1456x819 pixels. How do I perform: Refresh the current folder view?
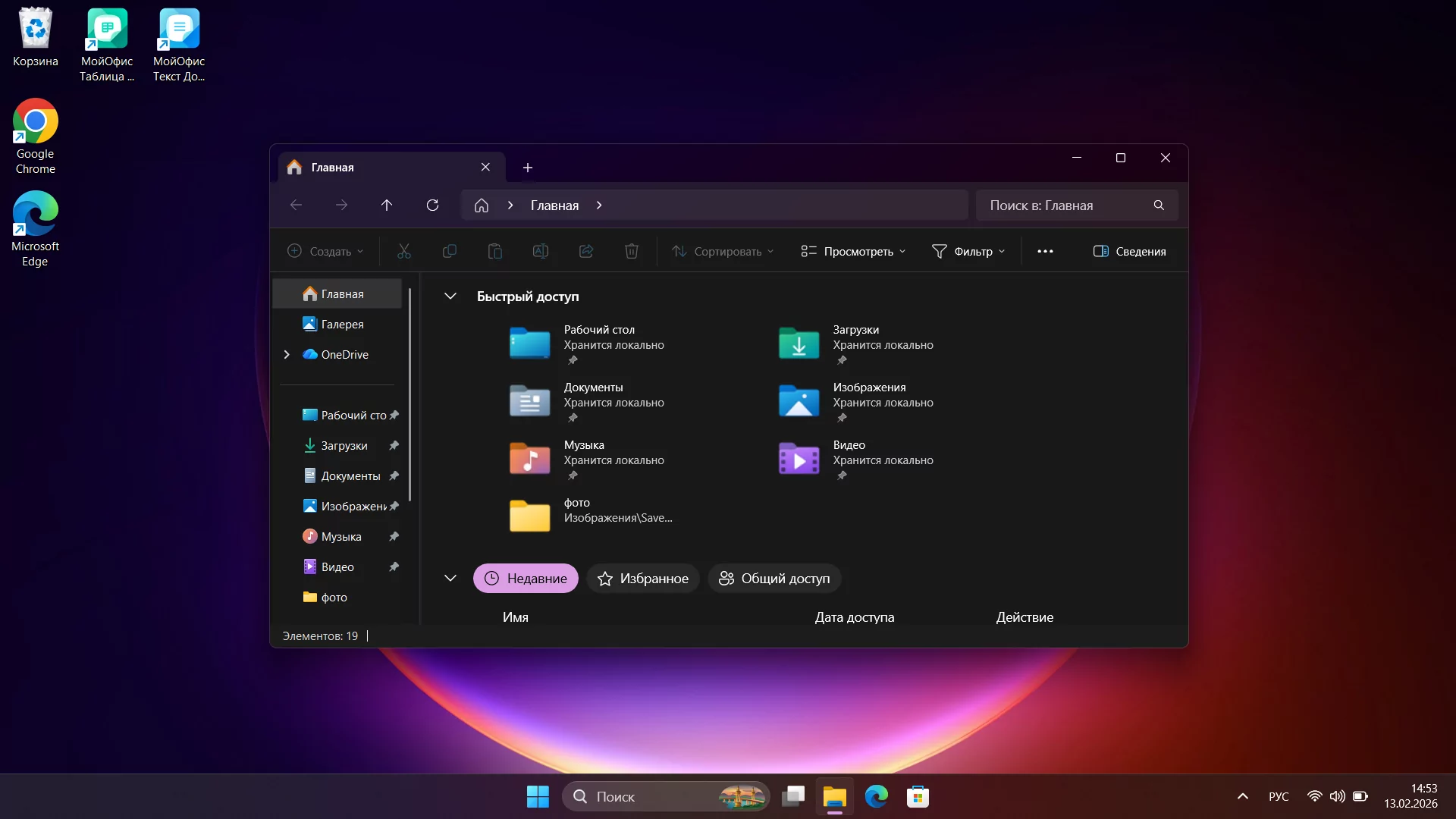tap(432, 205)
